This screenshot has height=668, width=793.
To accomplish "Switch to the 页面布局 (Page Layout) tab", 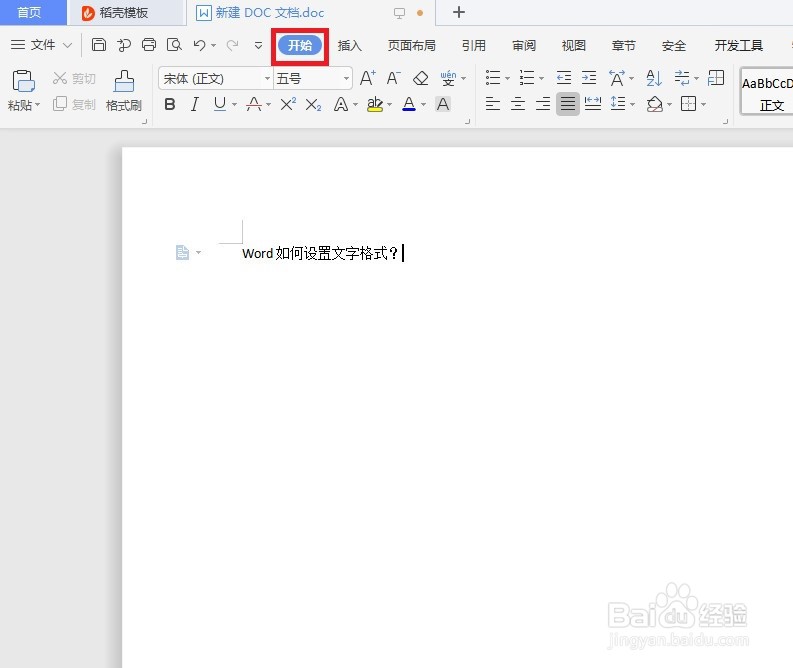I will point(412,46).
